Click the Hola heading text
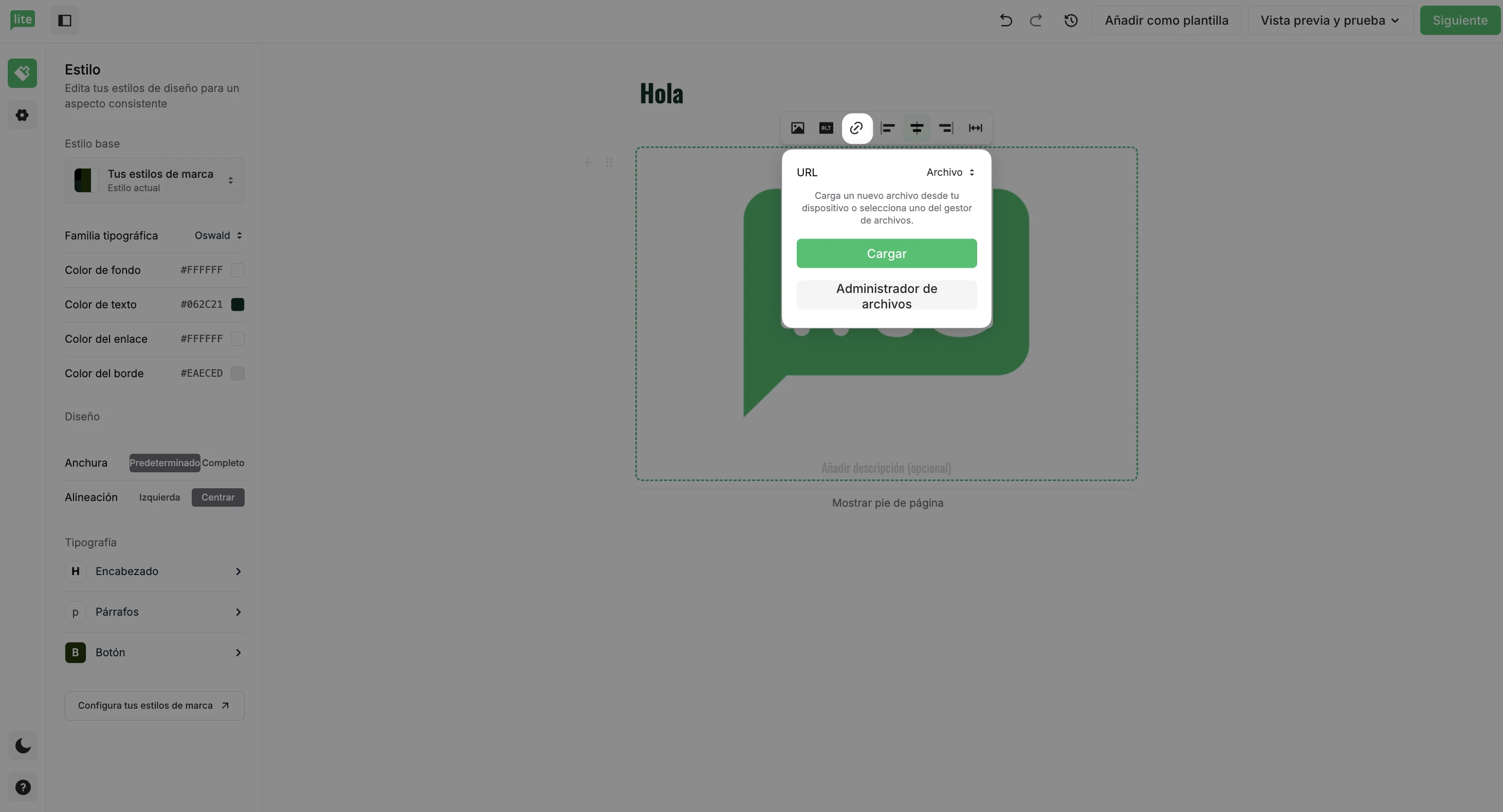 [x=661, y=94]
